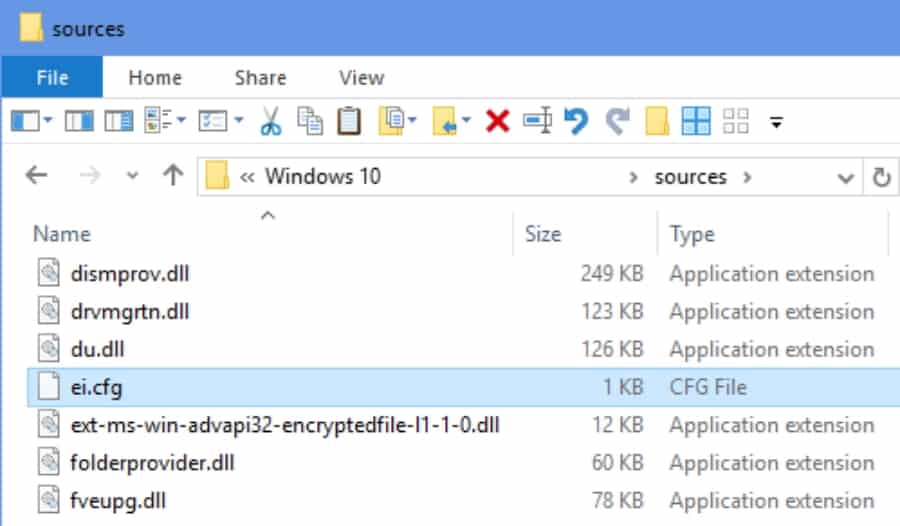Go back with the Back arrow

pos(37,175)
